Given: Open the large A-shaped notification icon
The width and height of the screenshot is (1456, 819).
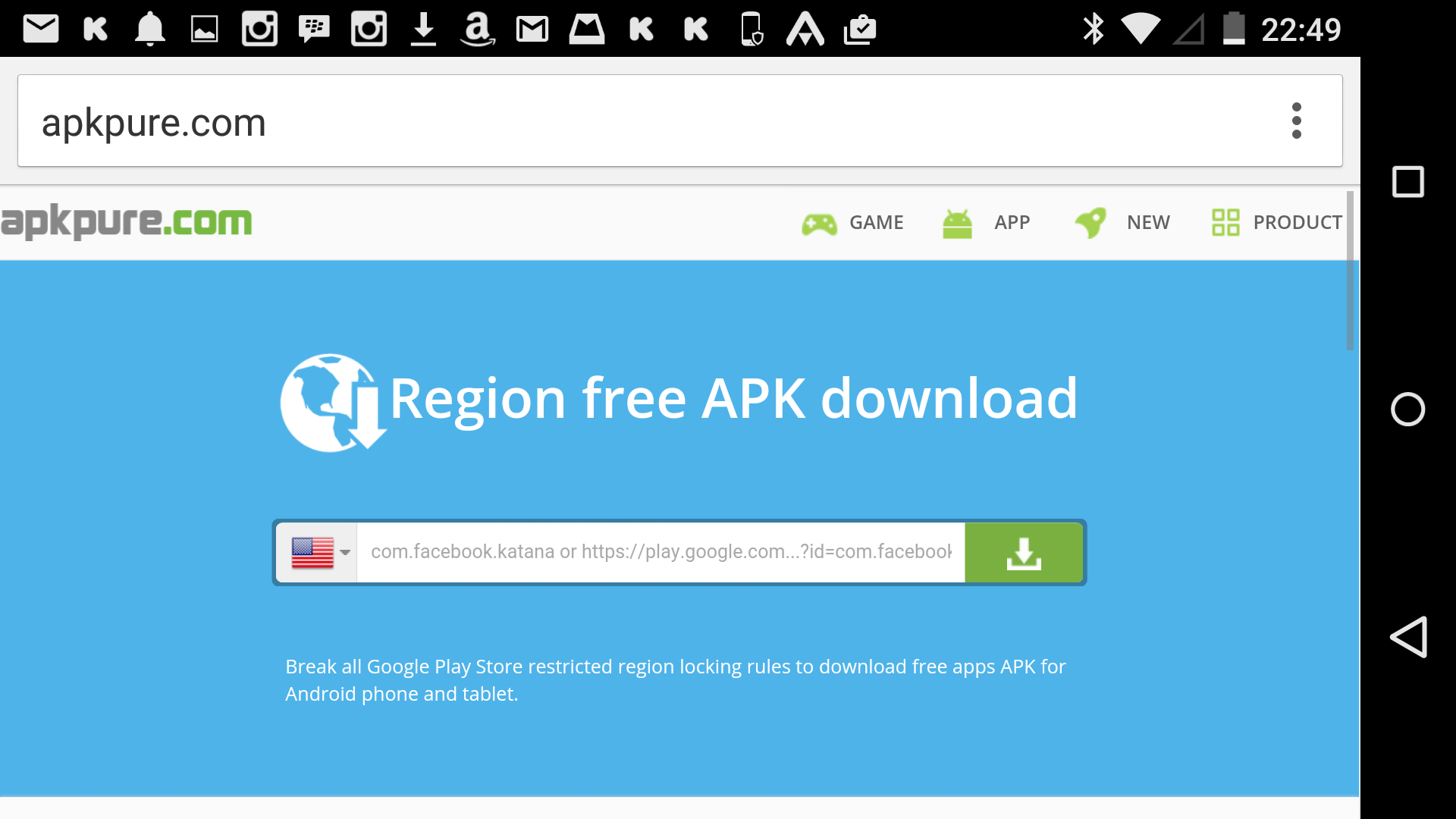Looking at the screenshot, I should [805, 30].
